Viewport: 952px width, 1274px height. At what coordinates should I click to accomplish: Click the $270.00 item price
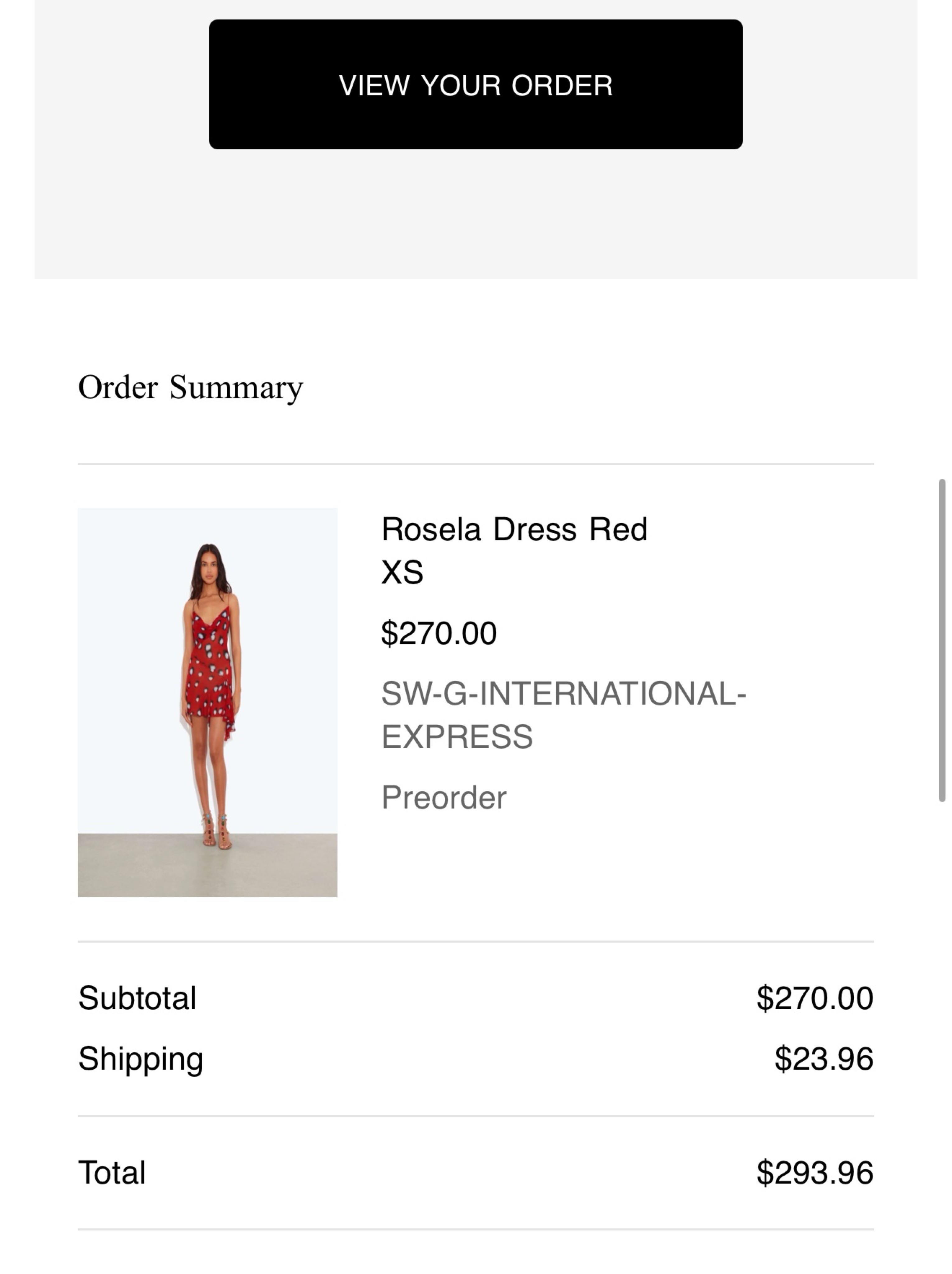click(439, 633)
